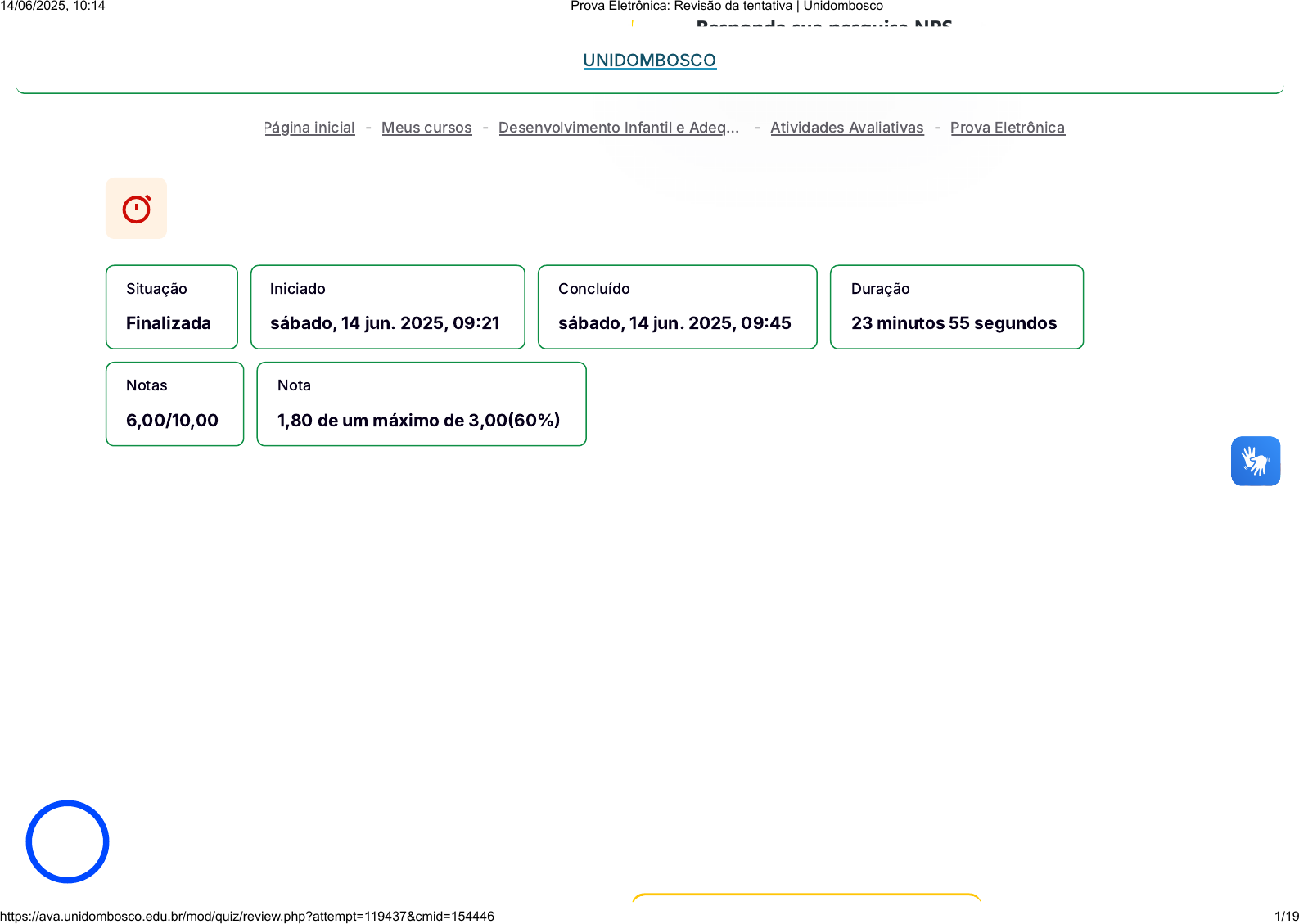Click the page title header text
This screenshot has width=1299, height=924.
pyautogui.click(x=726, y=7)
